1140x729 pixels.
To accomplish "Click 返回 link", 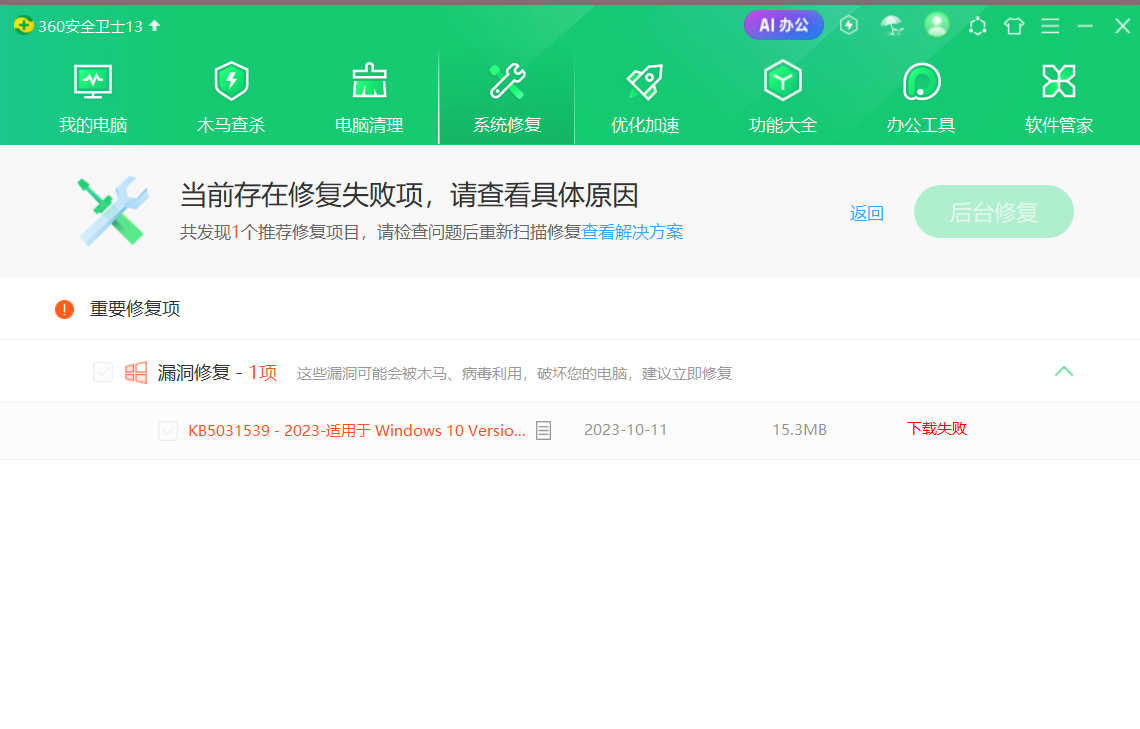I will [x=867, y=213].
